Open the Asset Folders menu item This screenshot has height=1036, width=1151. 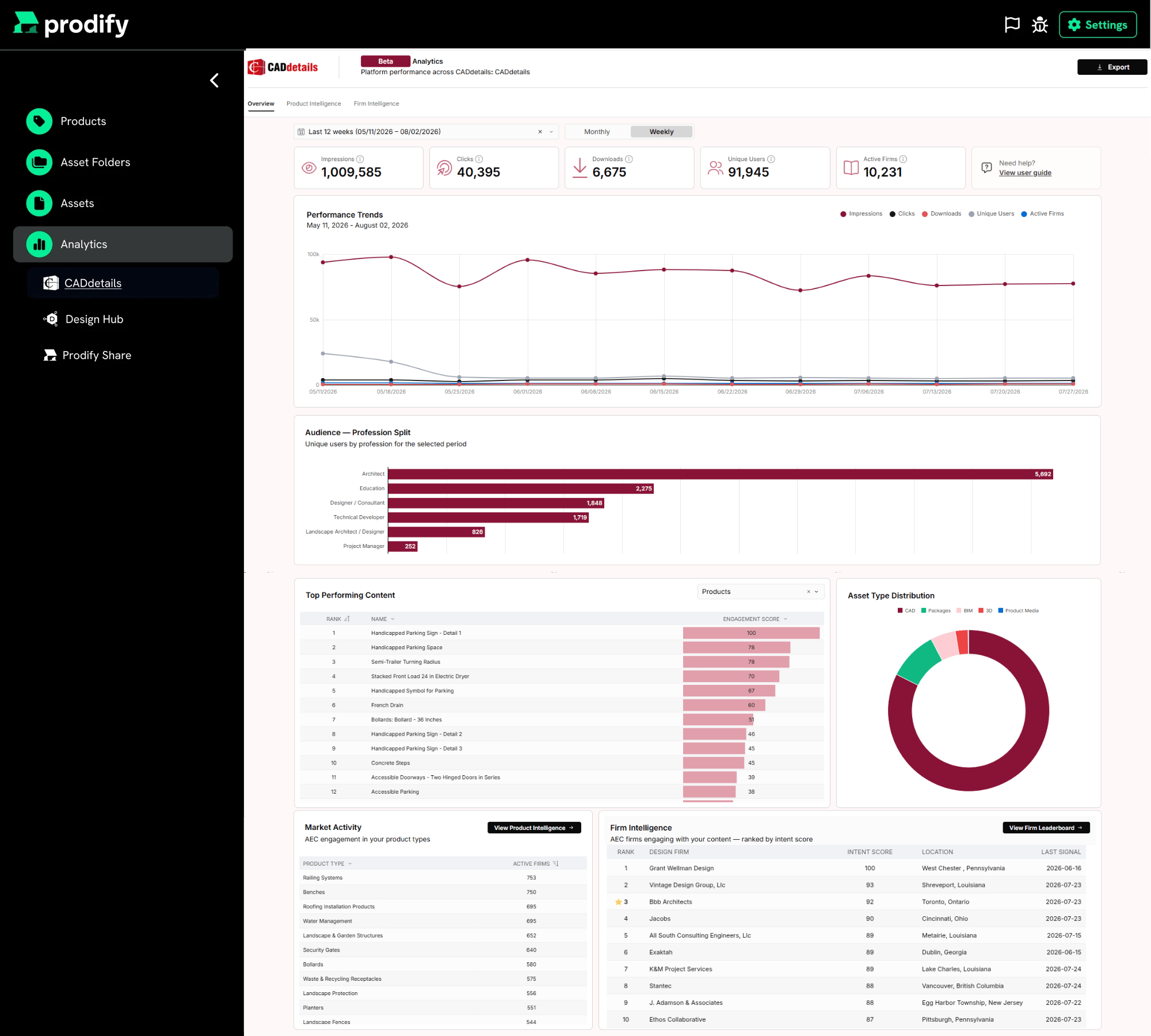96,162
